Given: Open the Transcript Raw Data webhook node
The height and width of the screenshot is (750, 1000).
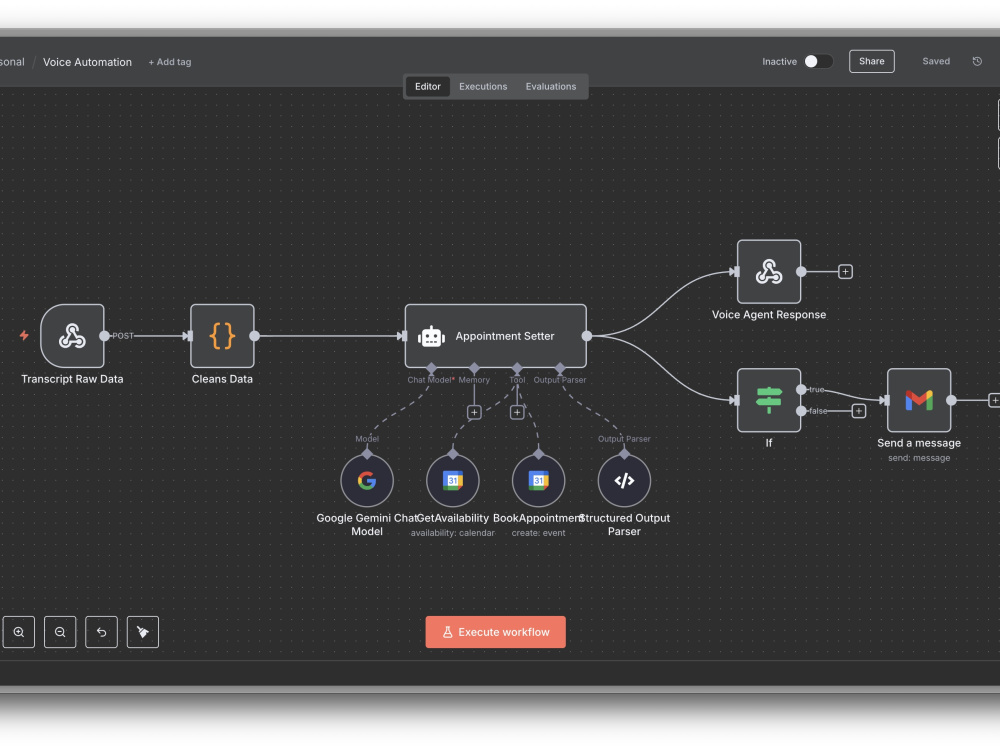Looking at the screenshot, I should (x=72, y=335).
